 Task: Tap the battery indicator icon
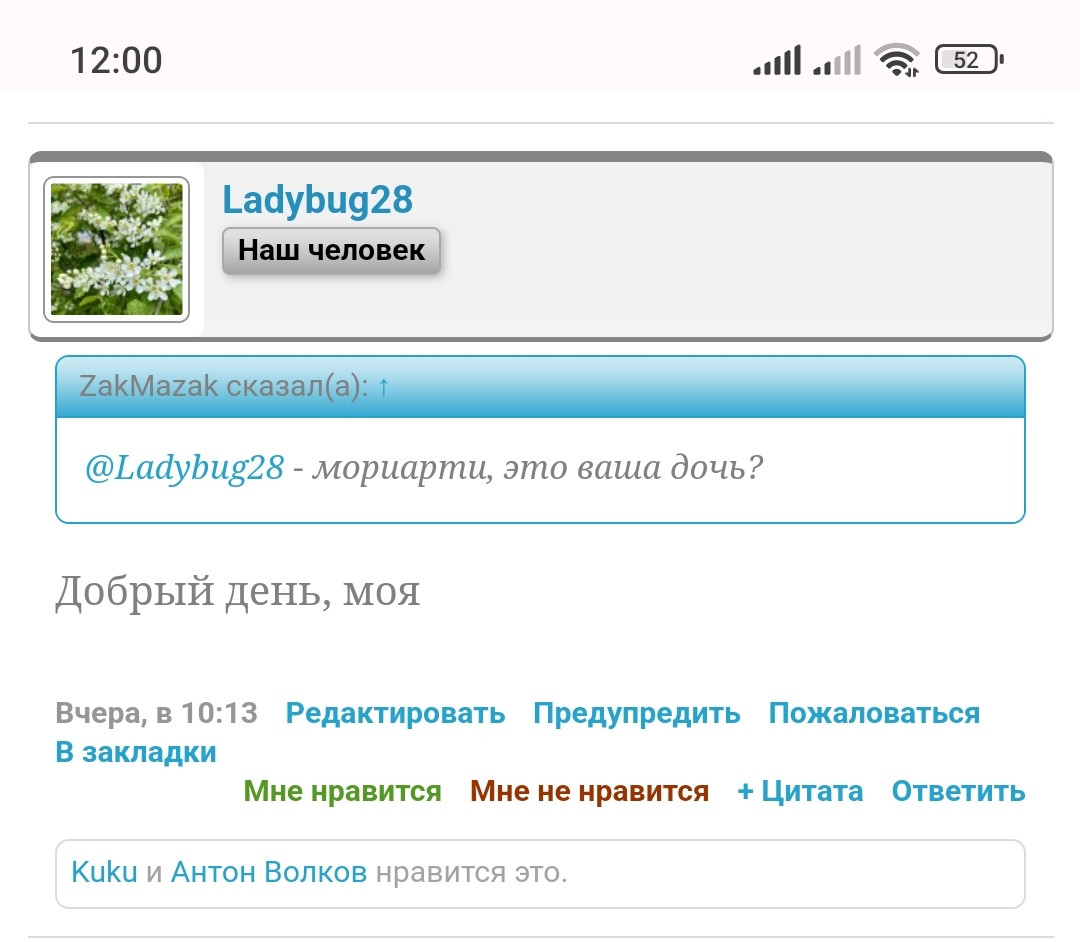(x=969, y=59)
